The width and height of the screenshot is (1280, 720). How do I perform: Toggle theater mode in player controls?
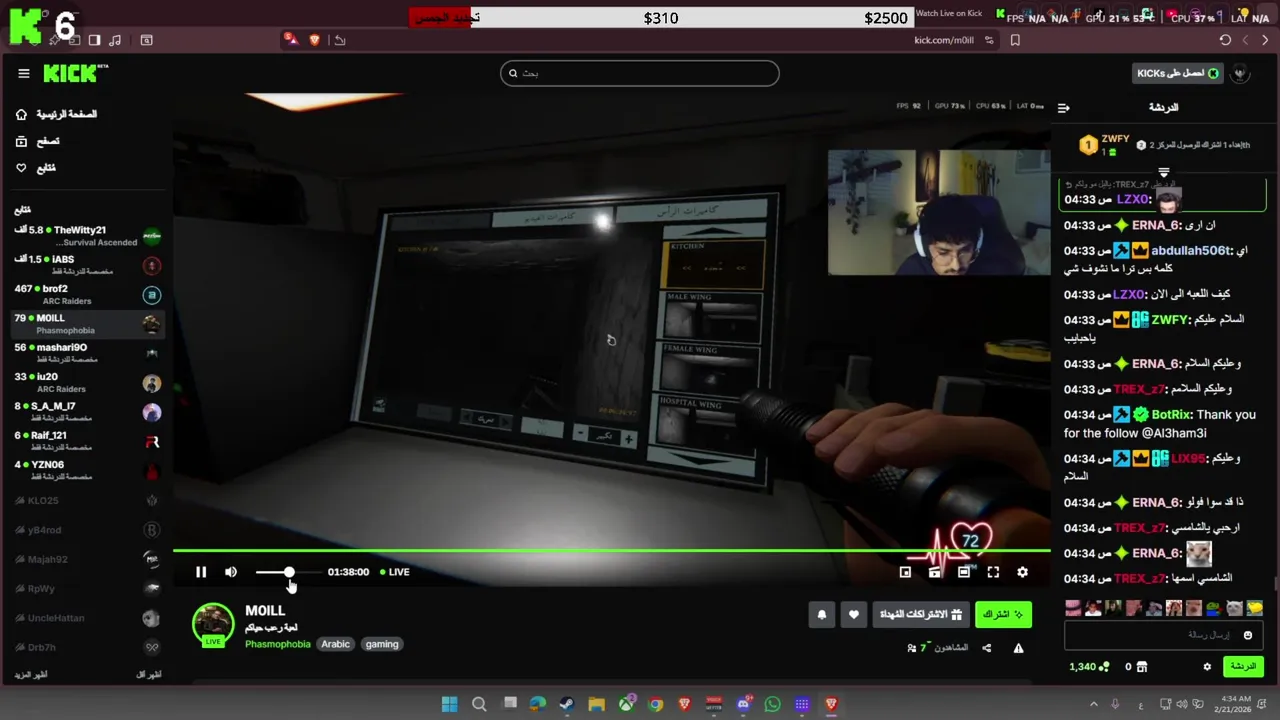click(x=964, y=572)
